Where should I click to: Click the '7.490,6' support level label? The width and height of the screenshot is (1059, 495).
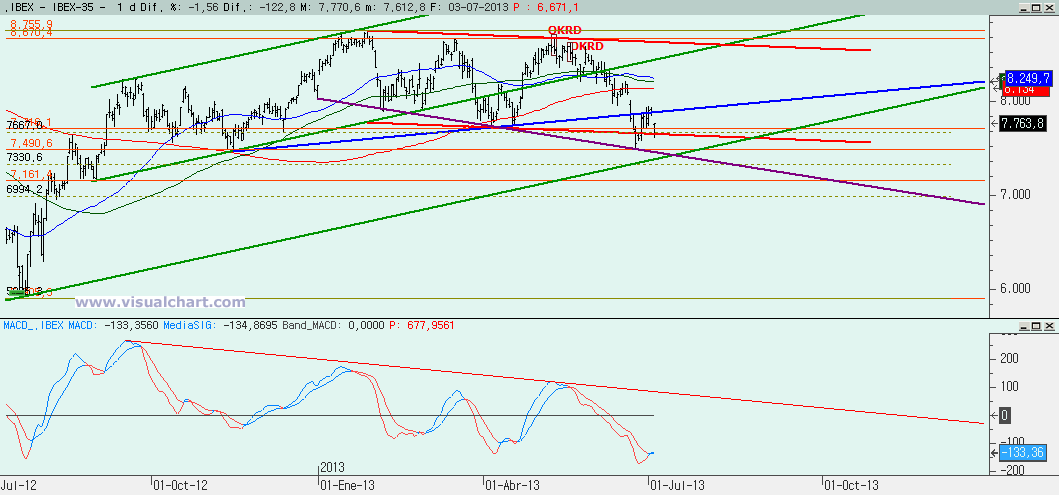click(x=32, y=143)
